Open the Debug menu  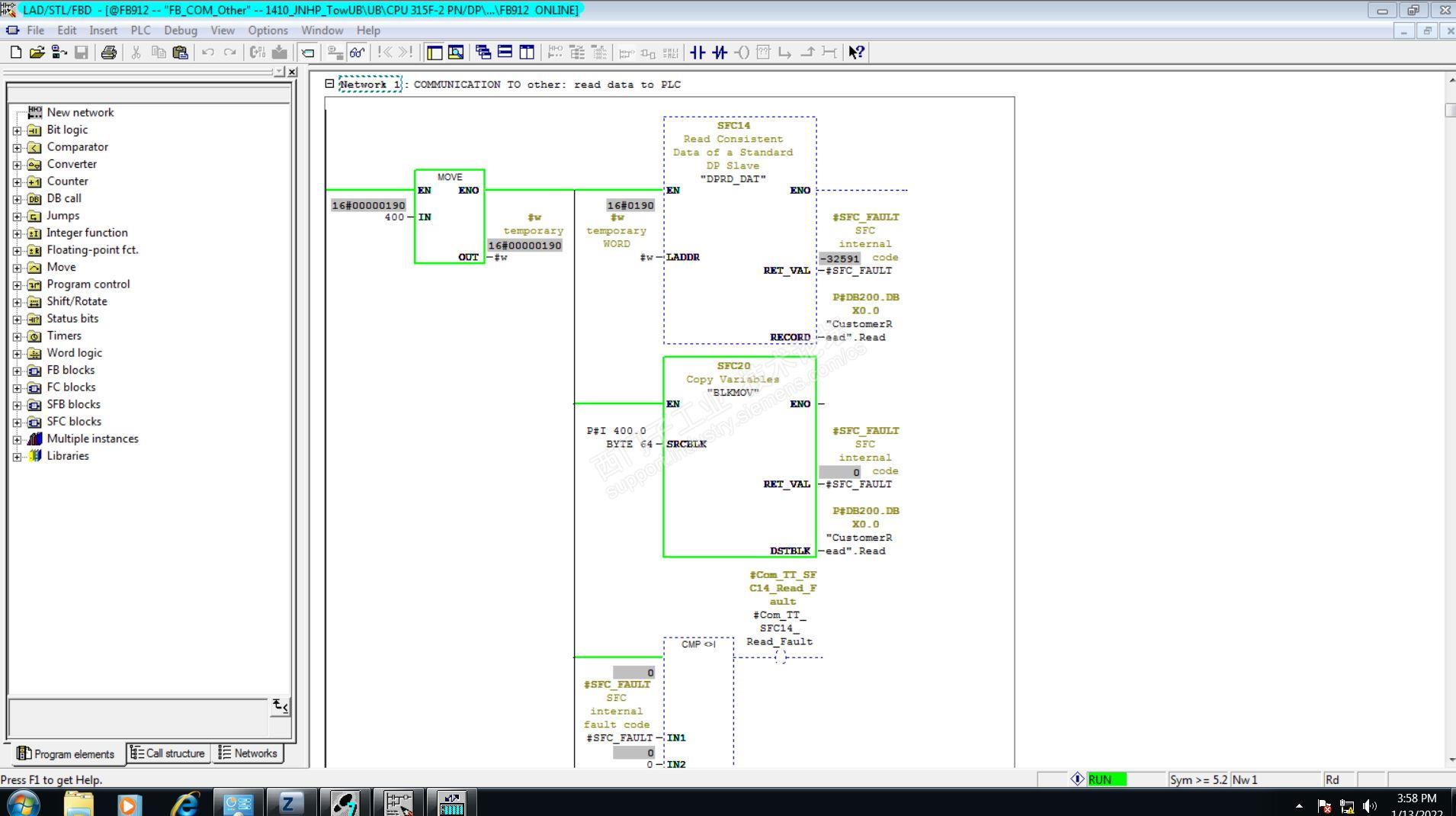tap(181, 31)
